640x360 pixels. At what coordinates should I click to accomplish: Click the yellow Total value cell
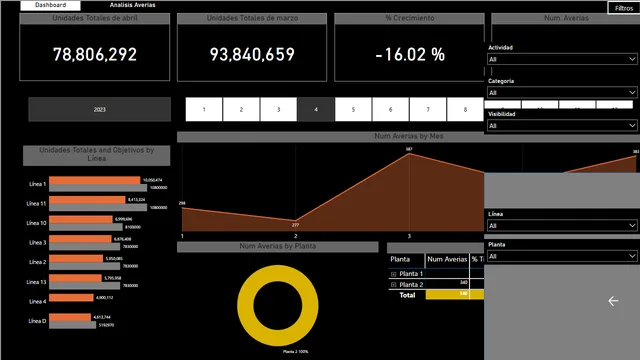pyautogui.click(x=447, y=294)
